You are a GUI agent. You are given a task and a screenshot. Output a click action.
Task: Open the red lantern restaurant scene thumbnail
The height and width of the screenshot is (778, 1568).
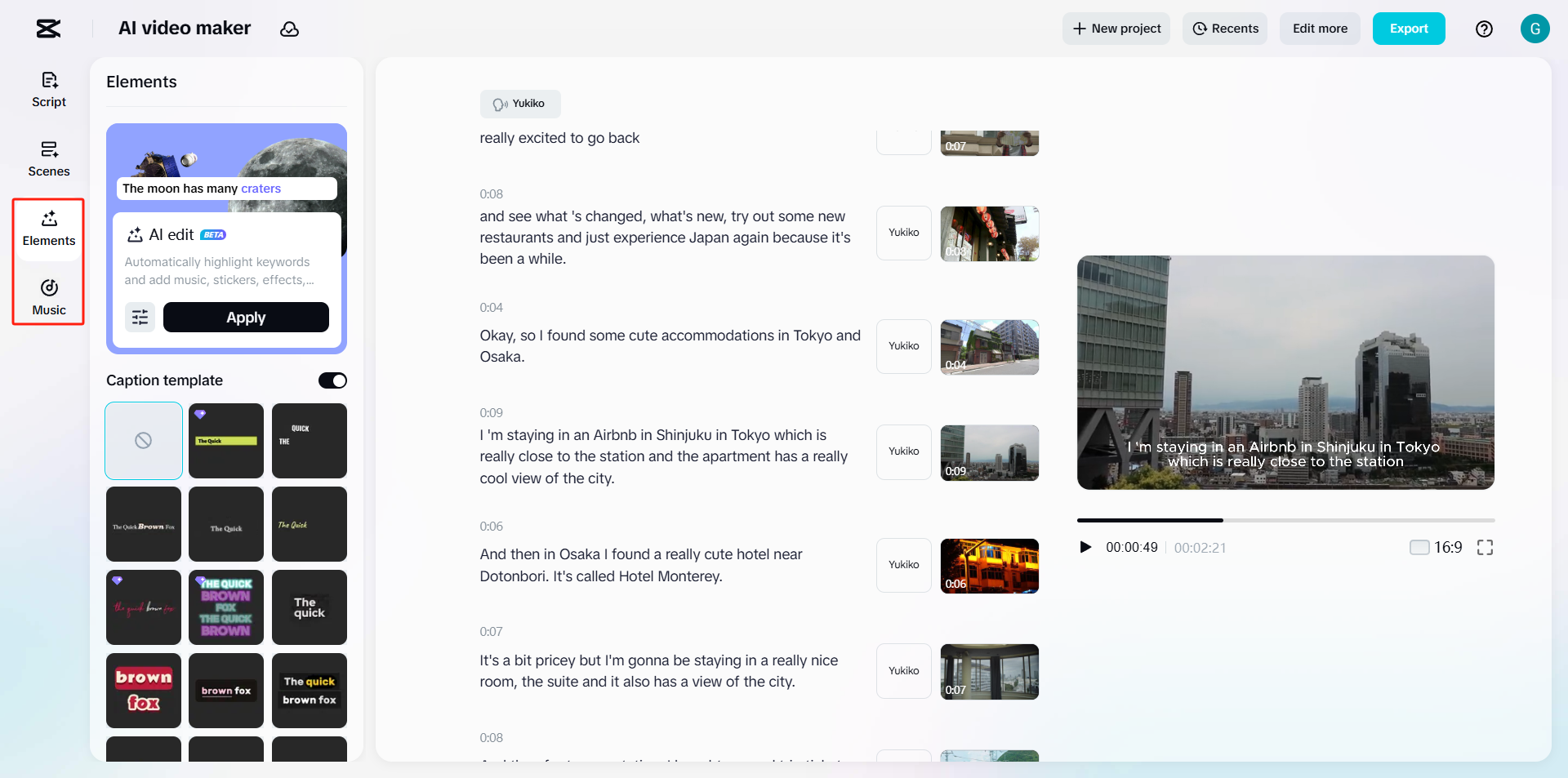(990, 233)
